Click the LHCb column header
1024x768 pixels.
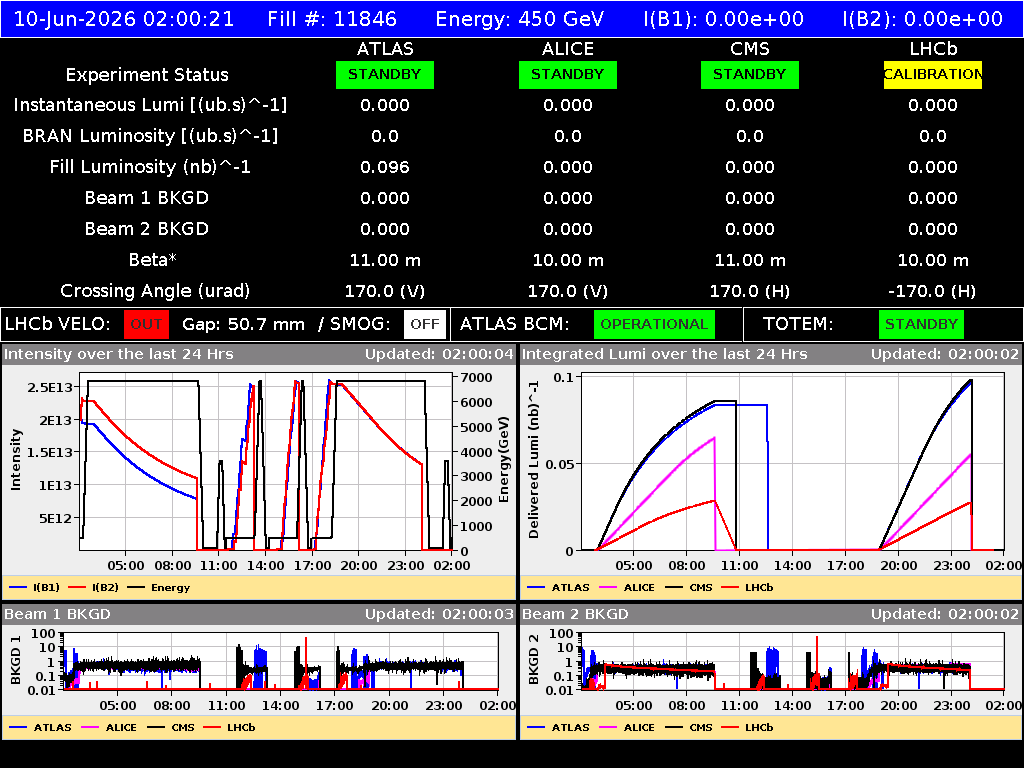933,49
